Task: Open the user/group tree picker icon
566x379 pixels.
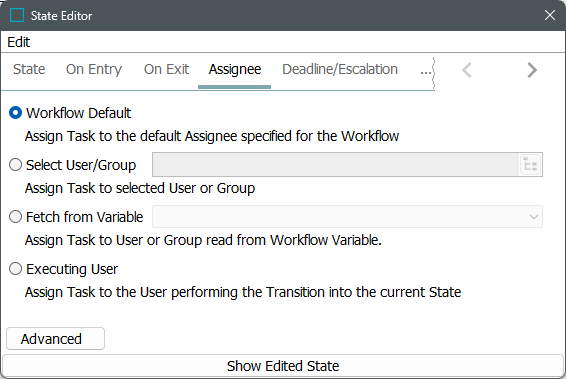Action: (530, 165)
